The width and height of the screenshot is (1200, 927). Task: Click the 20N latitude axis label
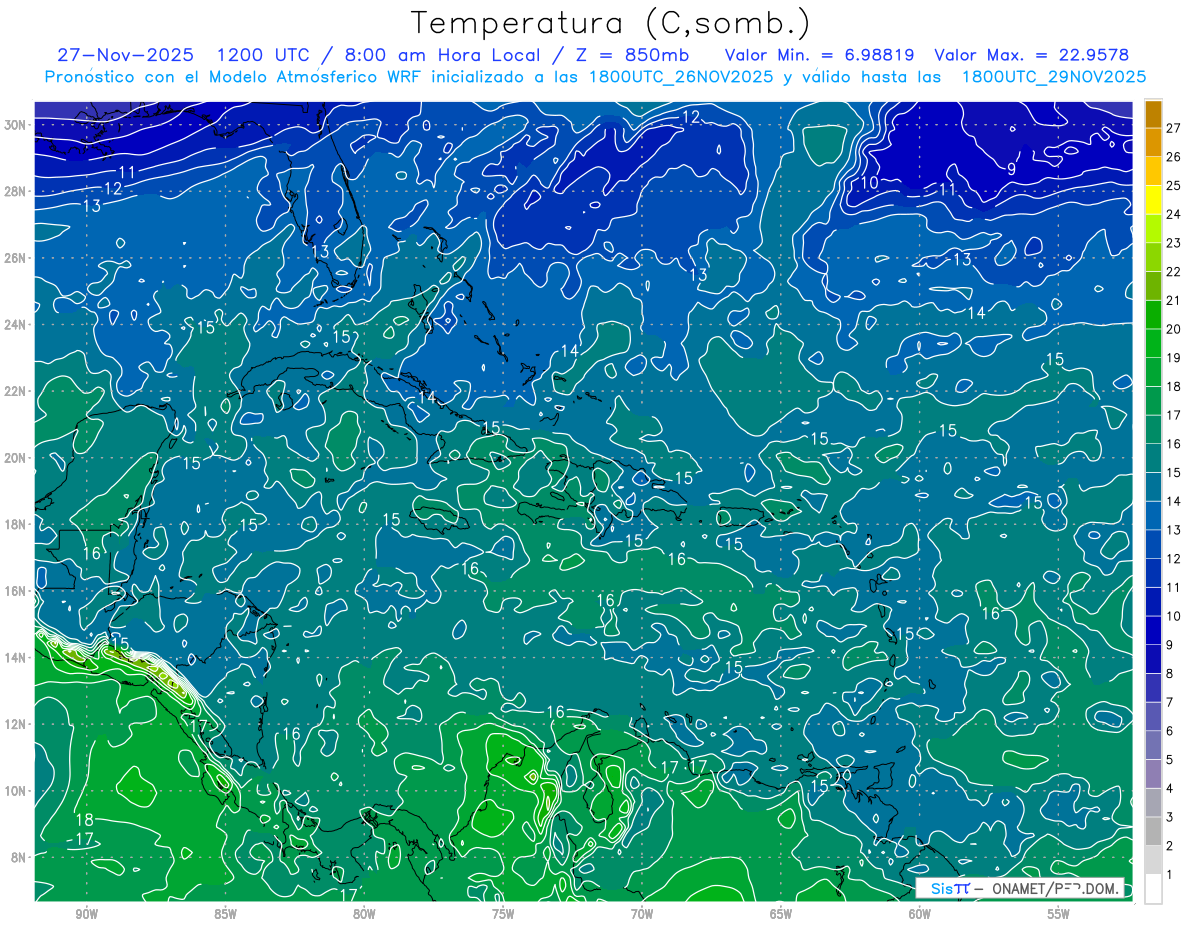pos(17,458)
